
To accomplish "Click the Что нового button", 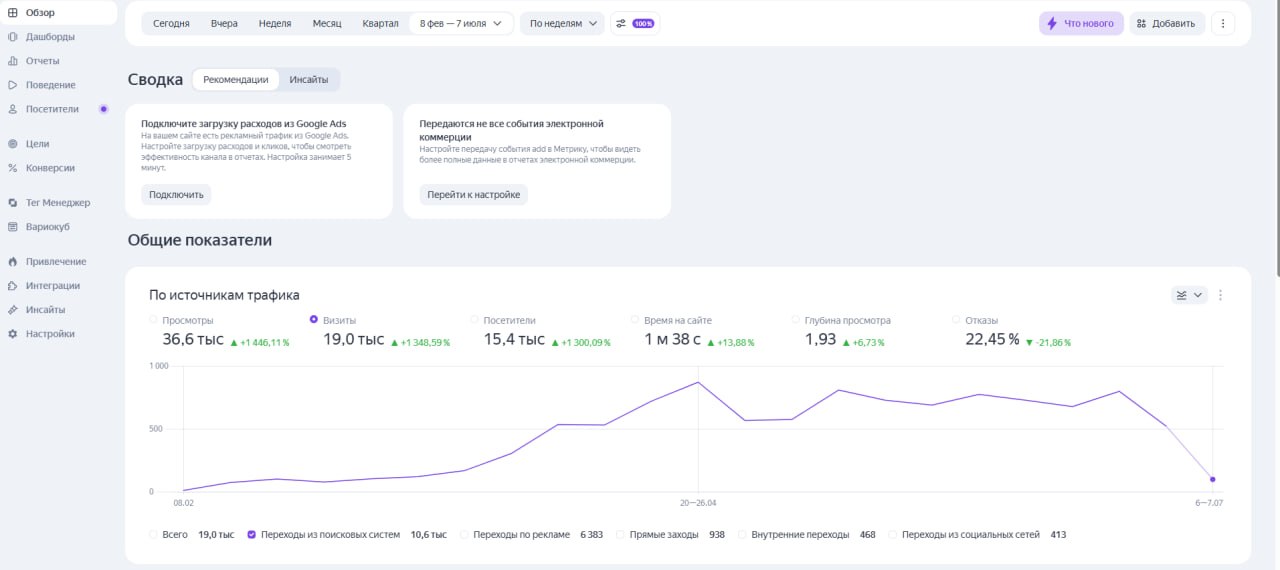I will point(1081,23).
